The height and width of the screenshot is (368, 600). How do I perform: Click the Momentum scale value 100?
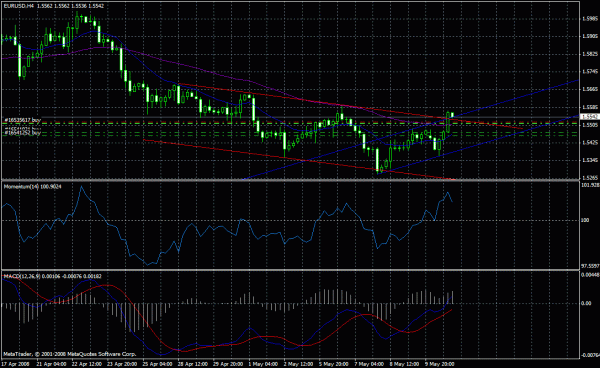pyautogui.click(x=585, y=220)
